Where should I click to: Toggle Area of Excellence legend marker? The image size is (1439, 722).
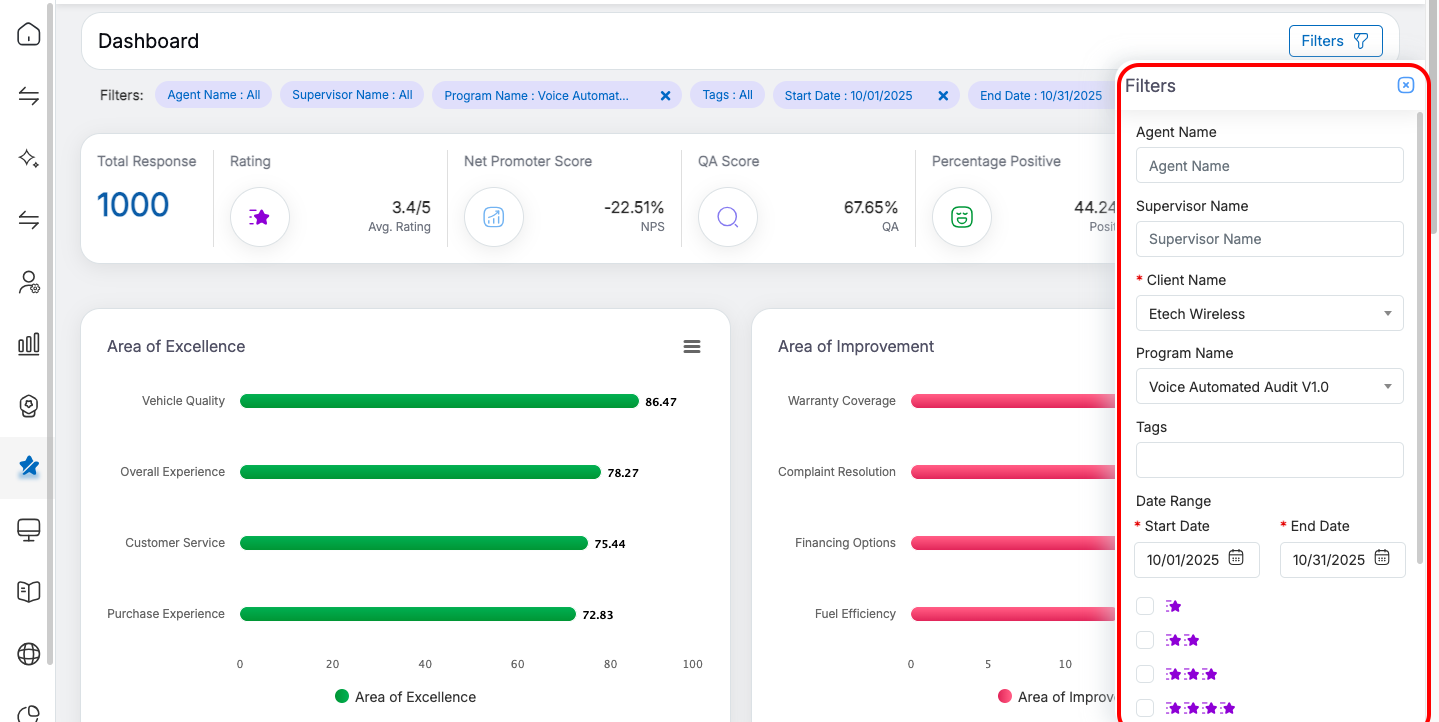342,697
